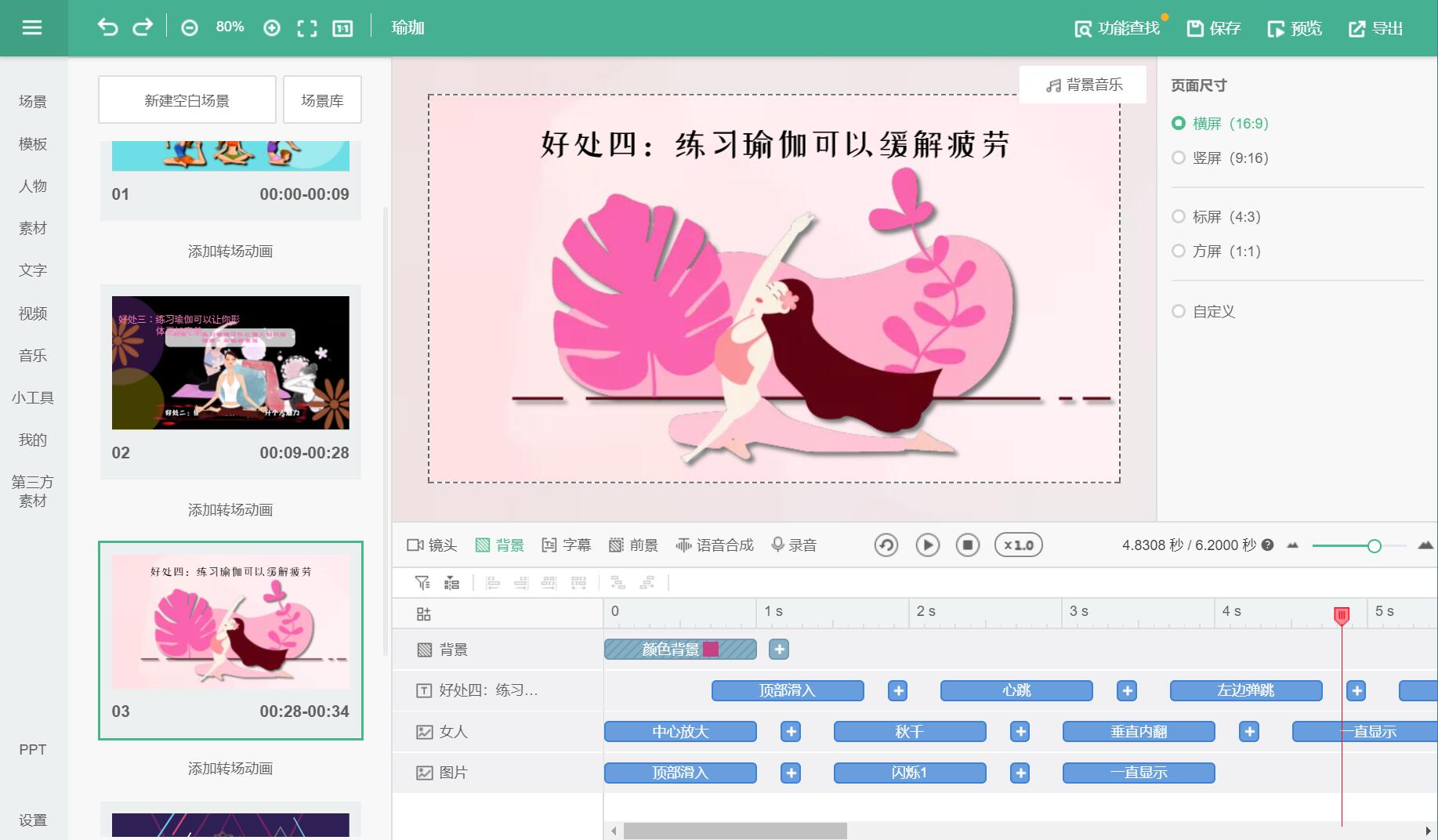Viewport: 1438px width, 840px height.
Task: Click the 前景 foreground tool
Action: point(634,545)
